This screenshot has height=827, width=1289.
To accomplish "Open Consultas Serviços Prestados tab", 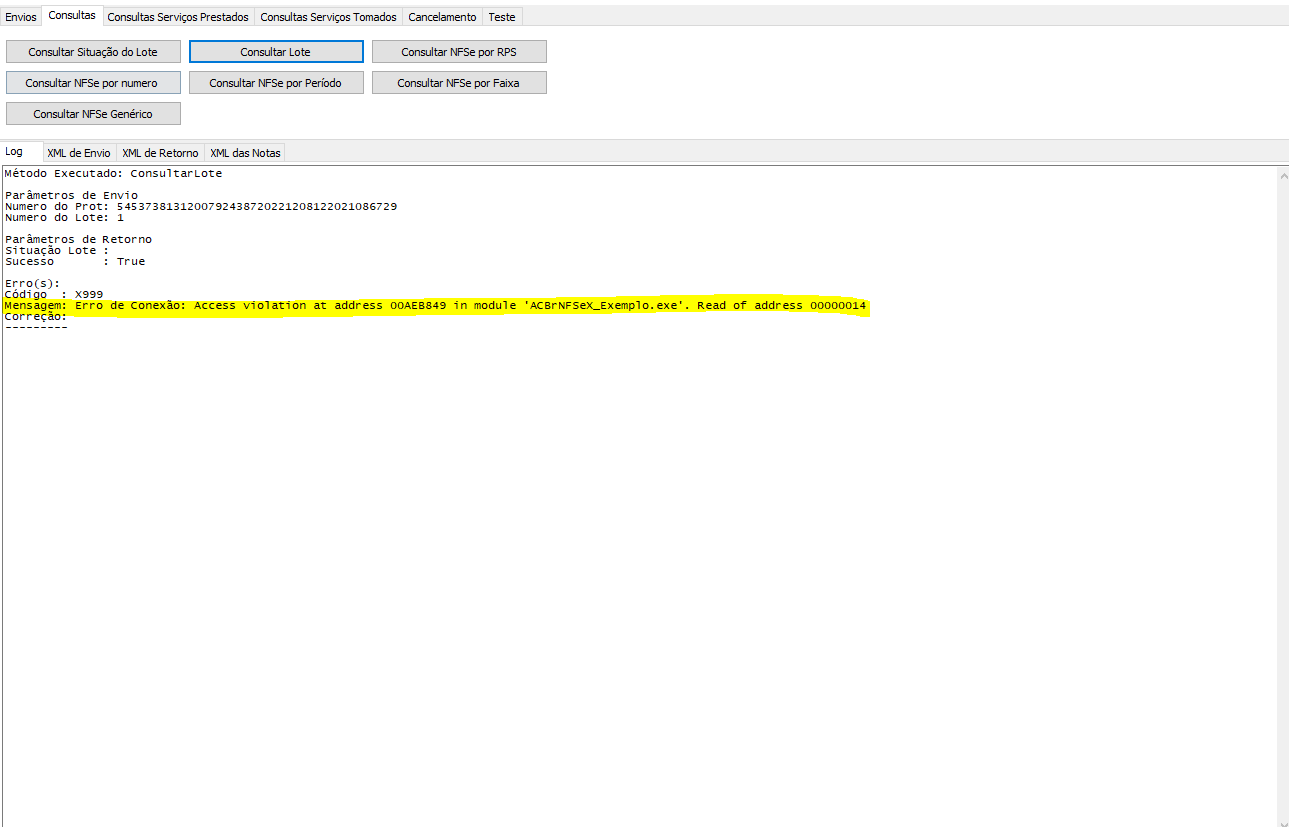I will click(178, 17).
